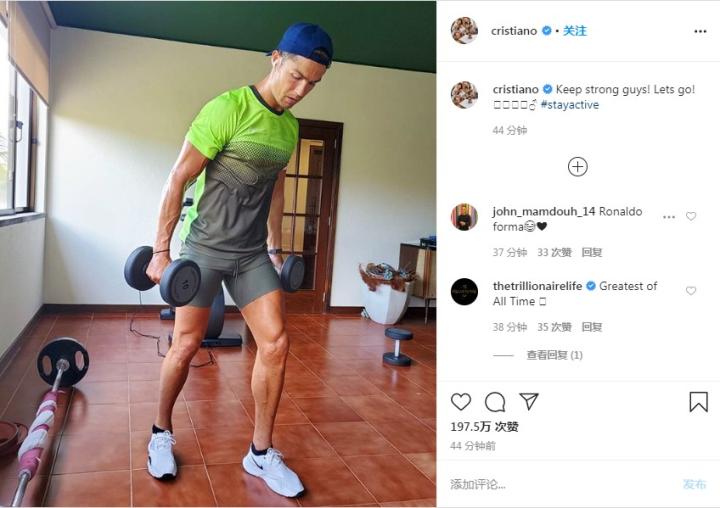
Task: Open the comment bubble icon
Action: click(495, 402)
